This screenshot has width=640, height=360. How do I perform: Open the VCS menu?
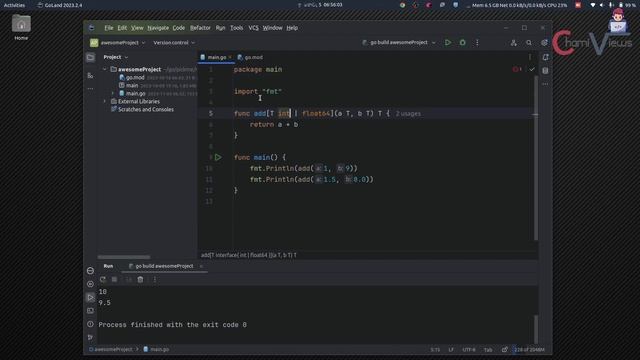point(253,28)
